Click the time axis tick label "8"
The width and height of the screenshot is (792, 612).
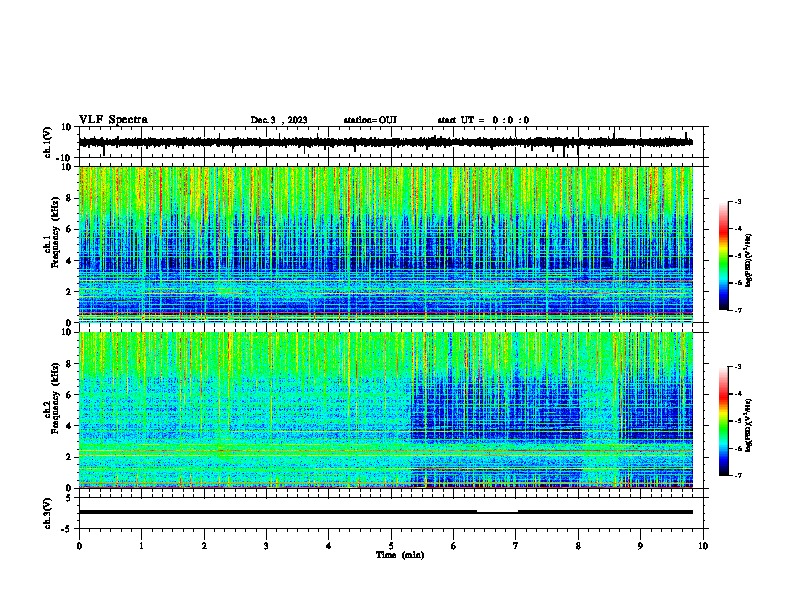pos(578,546)
